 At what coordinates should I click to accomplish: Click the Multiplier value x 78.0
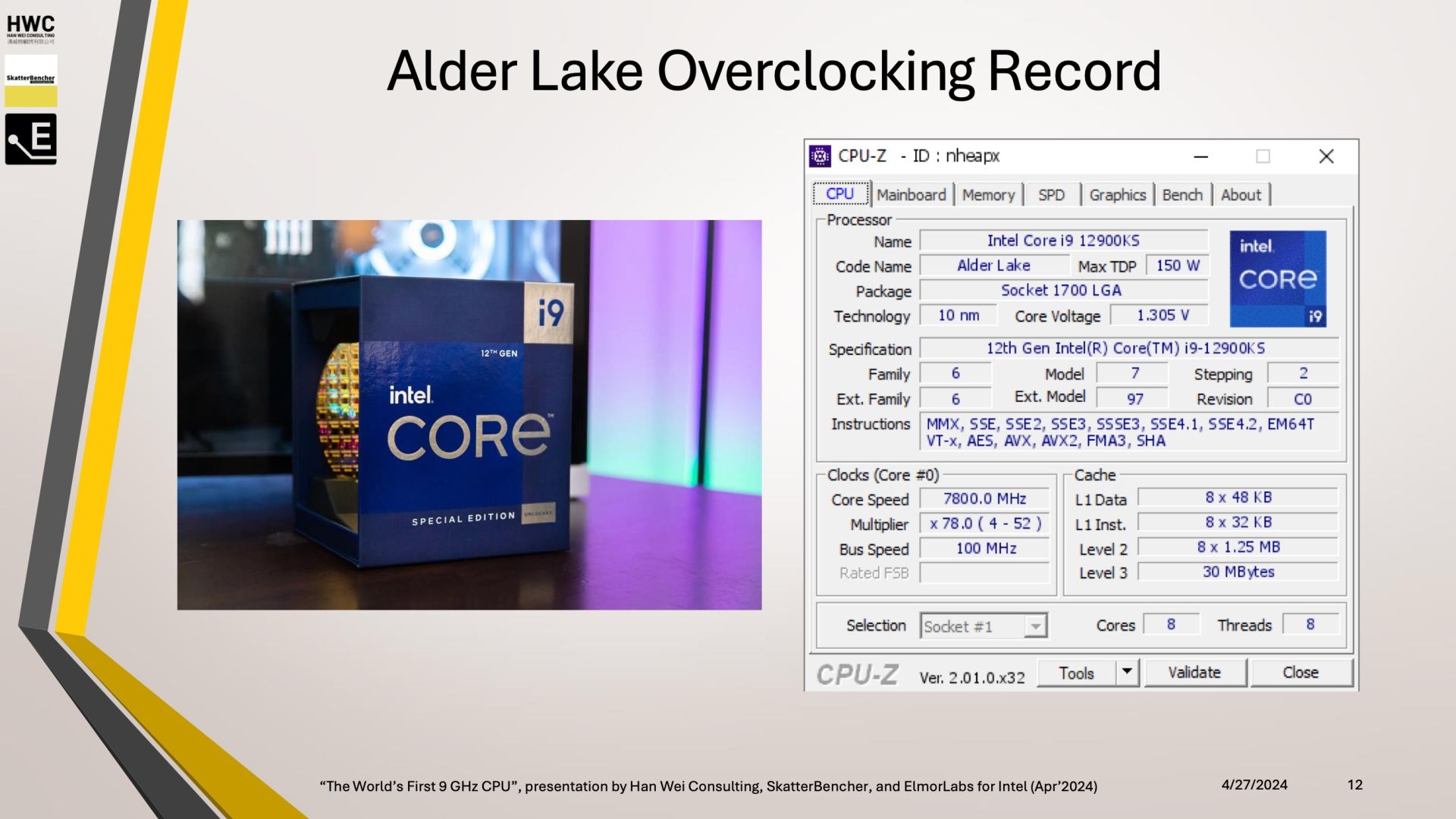pos(984,523)
